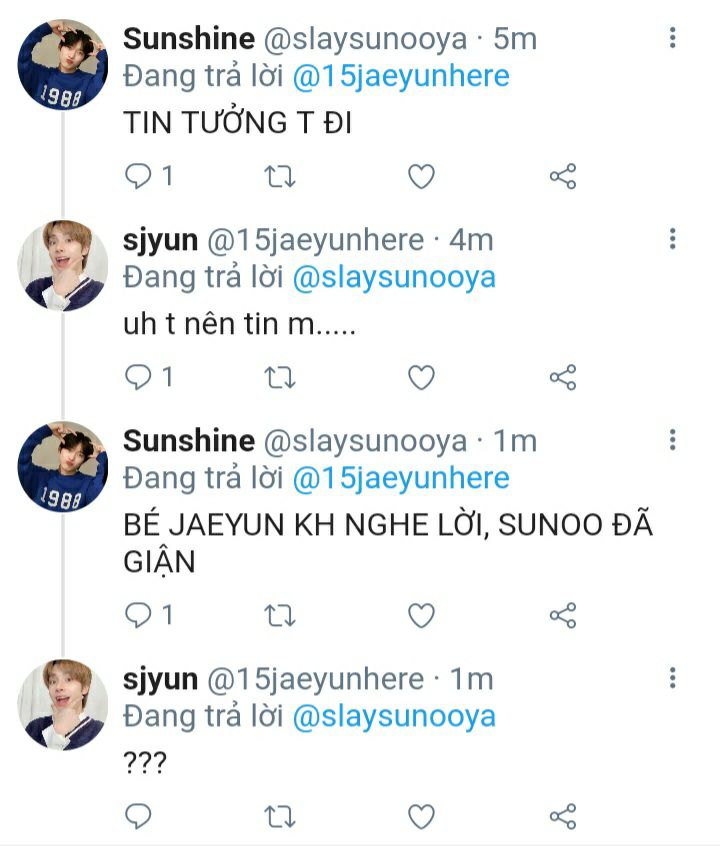Share the "TIN TƯỞNG T ĐI" tweet
Screen dimensions: 720x846
(563, 176)
